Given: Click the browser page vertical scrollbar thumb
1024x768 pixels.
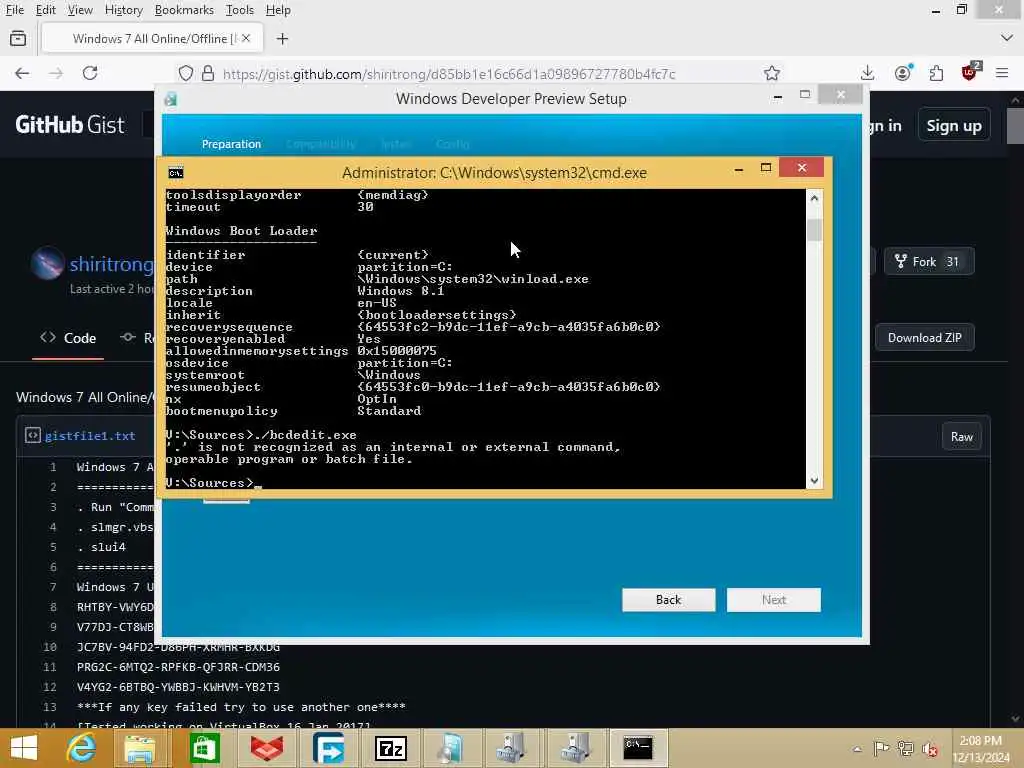Looking at the screenshot, I should (x=1016, y=126).
